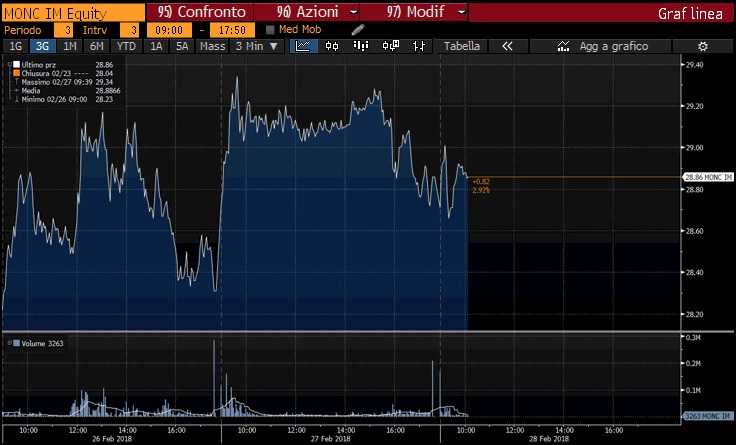The image size is (736, 445).
Task: Click the Tabella button
Action: pos(461,46)
